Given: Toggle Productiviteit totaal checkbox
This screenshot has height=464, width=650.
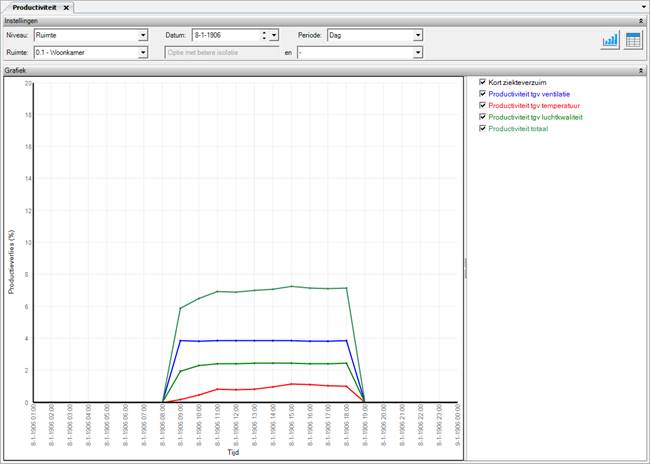Looking at the screenshot, I should click(x=482, y=129).
